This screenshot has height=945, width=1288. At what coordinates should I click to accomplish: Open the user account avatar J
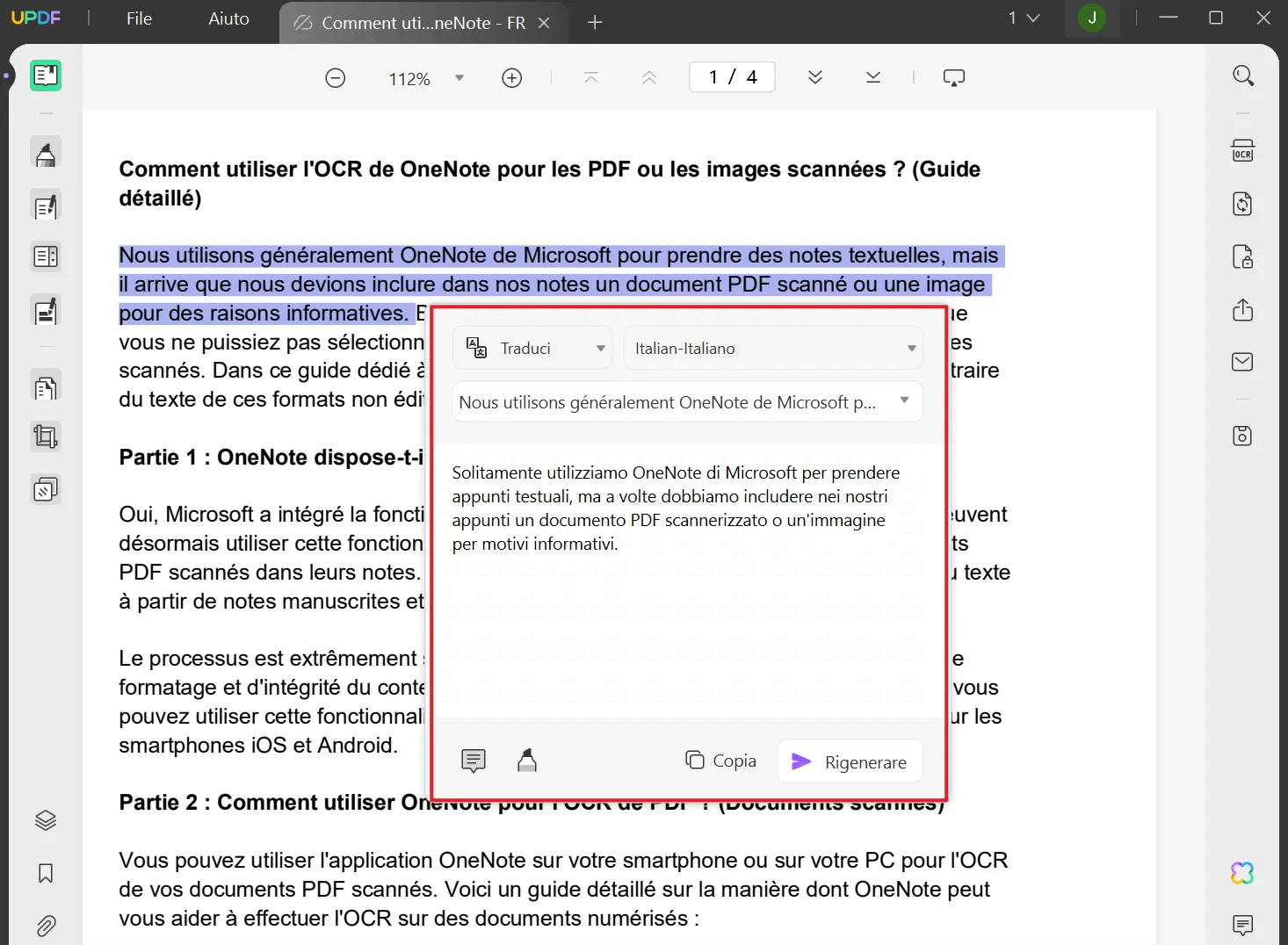[x=1092, y=18]
